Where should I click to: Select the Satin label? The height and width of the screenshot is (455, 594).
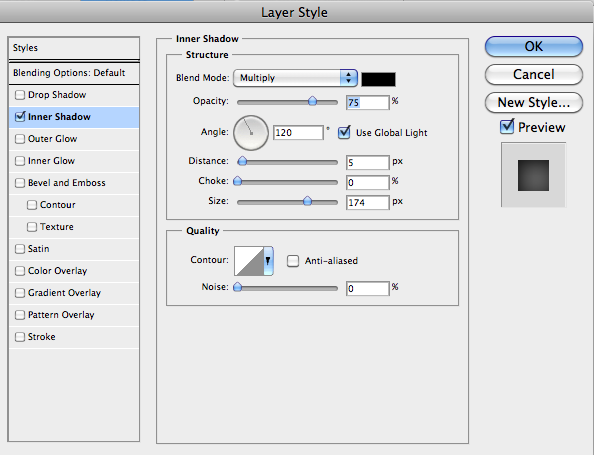tap(39, 249)
